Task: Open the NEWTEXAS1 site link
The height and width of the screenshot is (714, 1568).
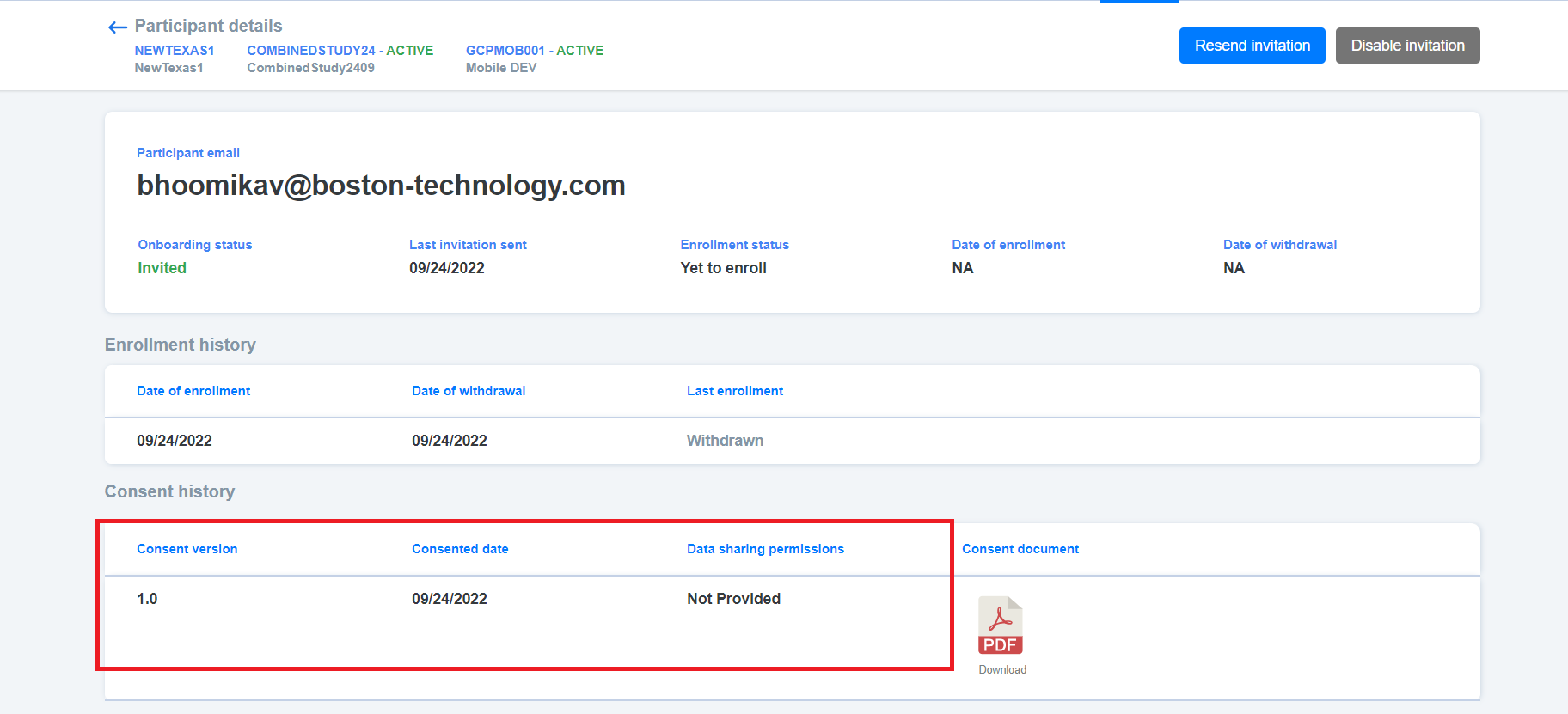Action: click(x=175, y=51)
